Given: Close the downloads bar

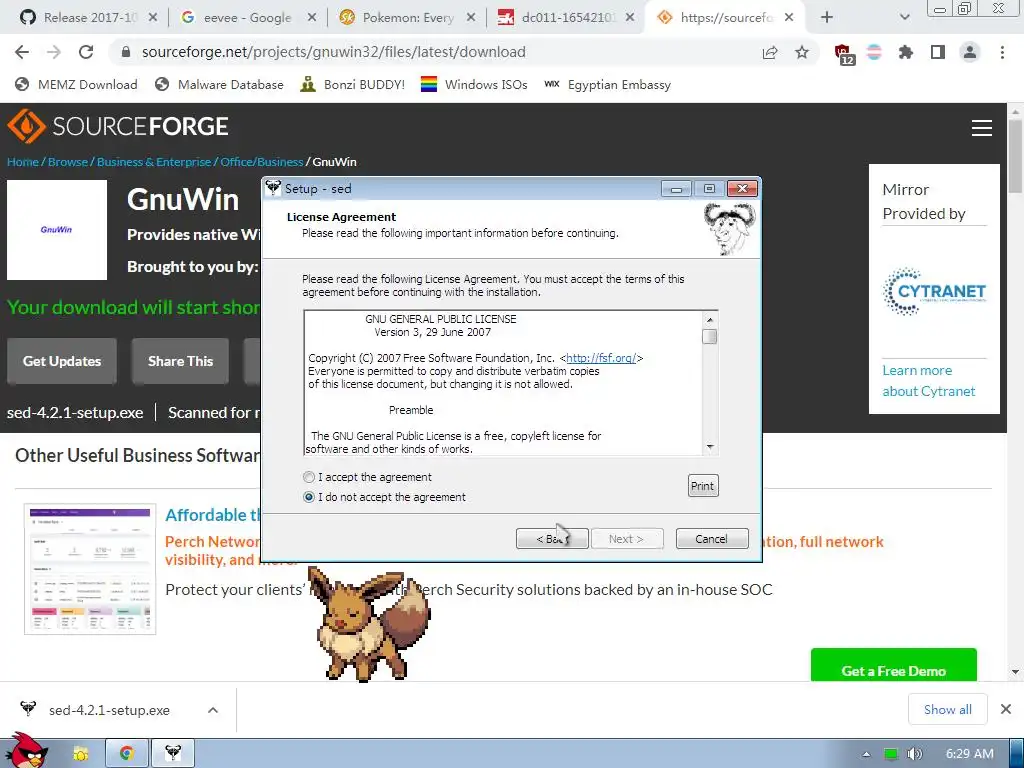Looking at the screenshot, I should click(x=1006, y=709).
